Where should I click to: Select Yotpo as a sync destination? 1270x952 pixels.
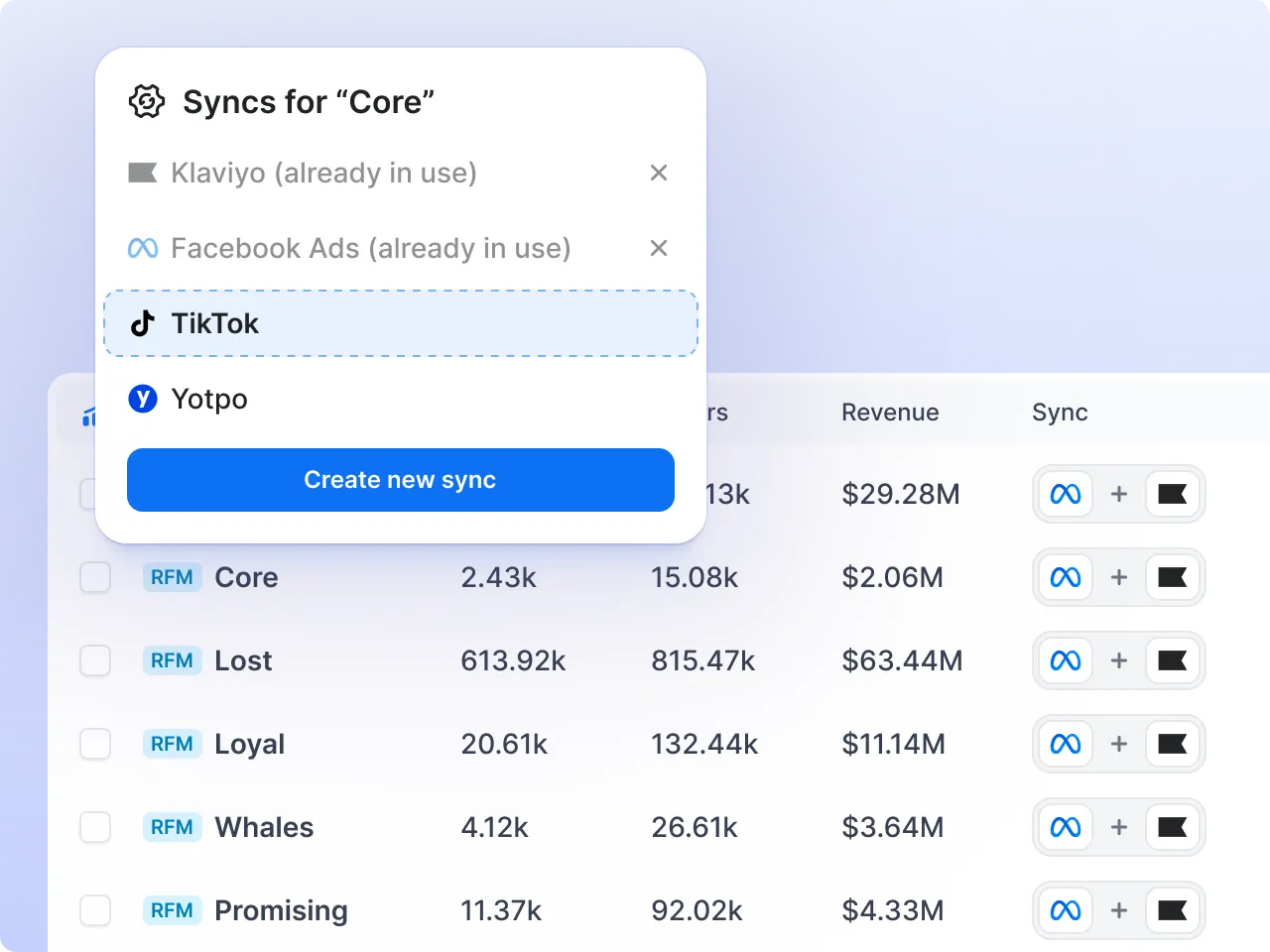pyautogui.click(x=401, y=399)
